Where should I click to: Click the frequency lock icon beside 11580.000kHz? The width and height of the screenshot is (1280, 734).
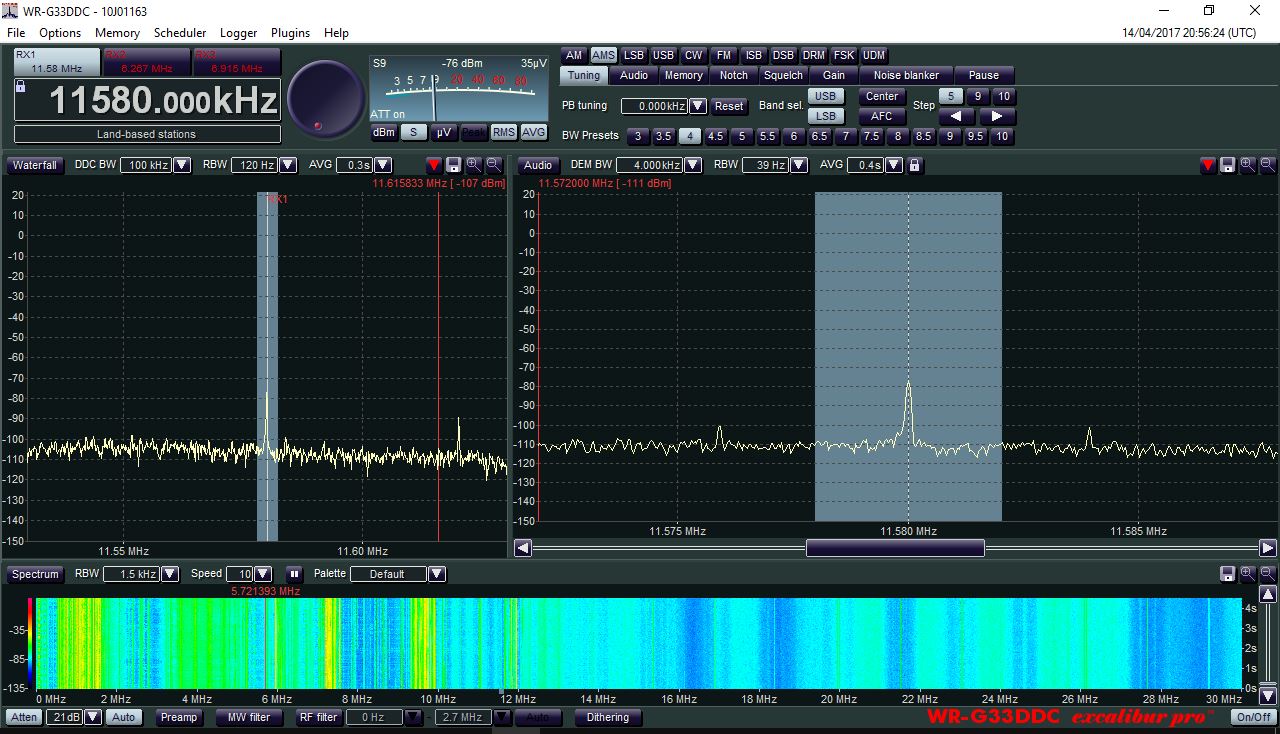coord(20,87)
